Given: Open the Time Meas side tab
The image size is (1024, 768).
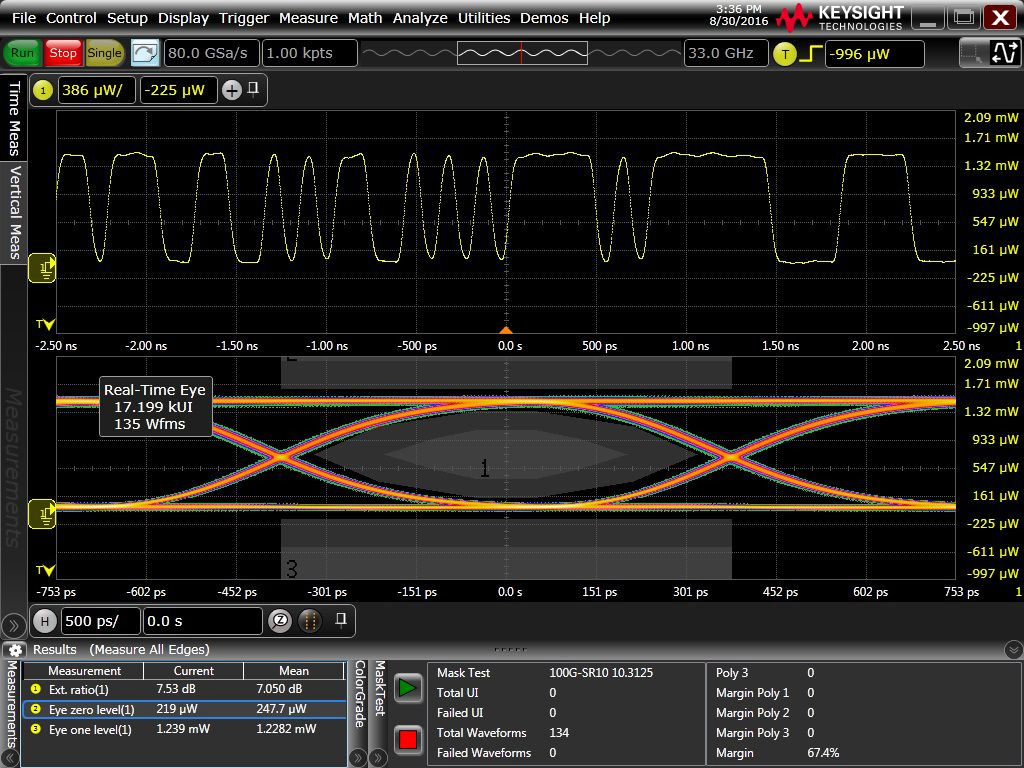Looking at the screenshot, I should click(x=14, y=118).
